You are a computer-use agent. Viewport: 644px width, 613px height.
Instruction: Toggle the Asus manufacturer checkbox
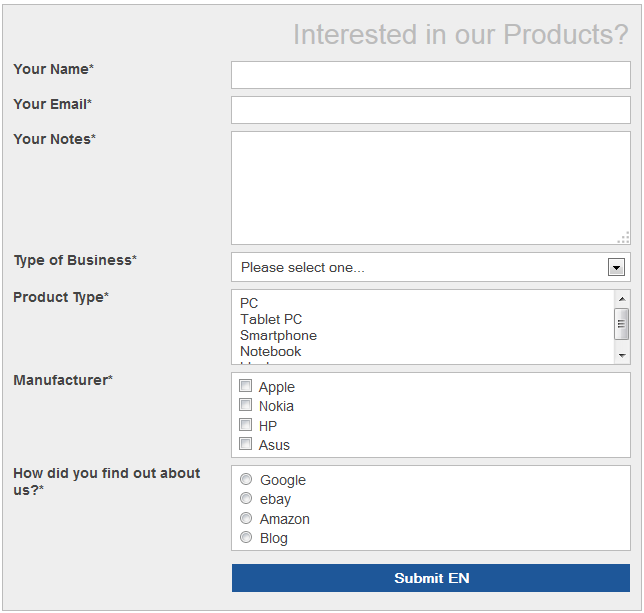pyautogui.click(x=246, y=444)
